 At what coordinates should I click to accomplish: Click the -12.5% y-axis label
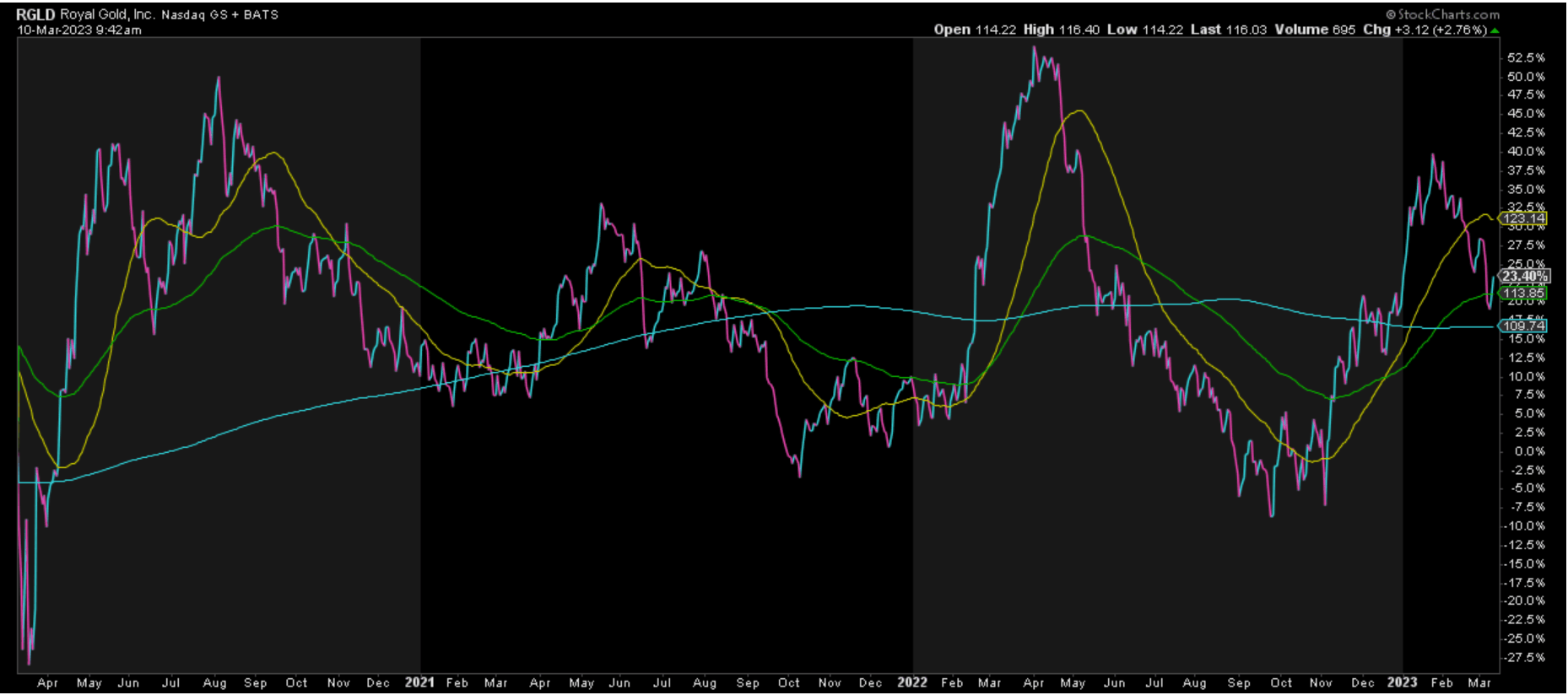click(1526, 545)
